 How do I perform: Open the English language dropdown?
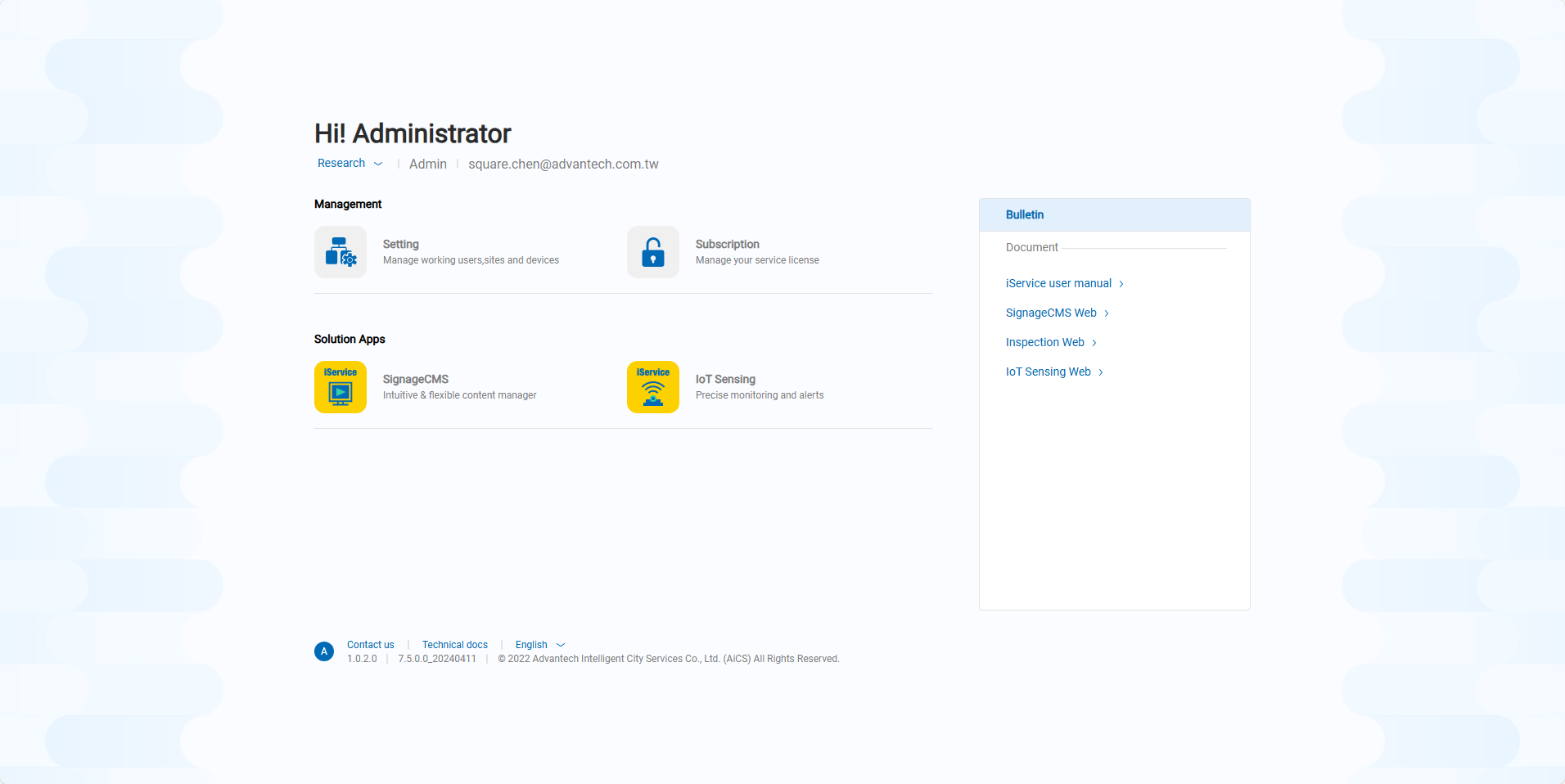pos(539,645)
